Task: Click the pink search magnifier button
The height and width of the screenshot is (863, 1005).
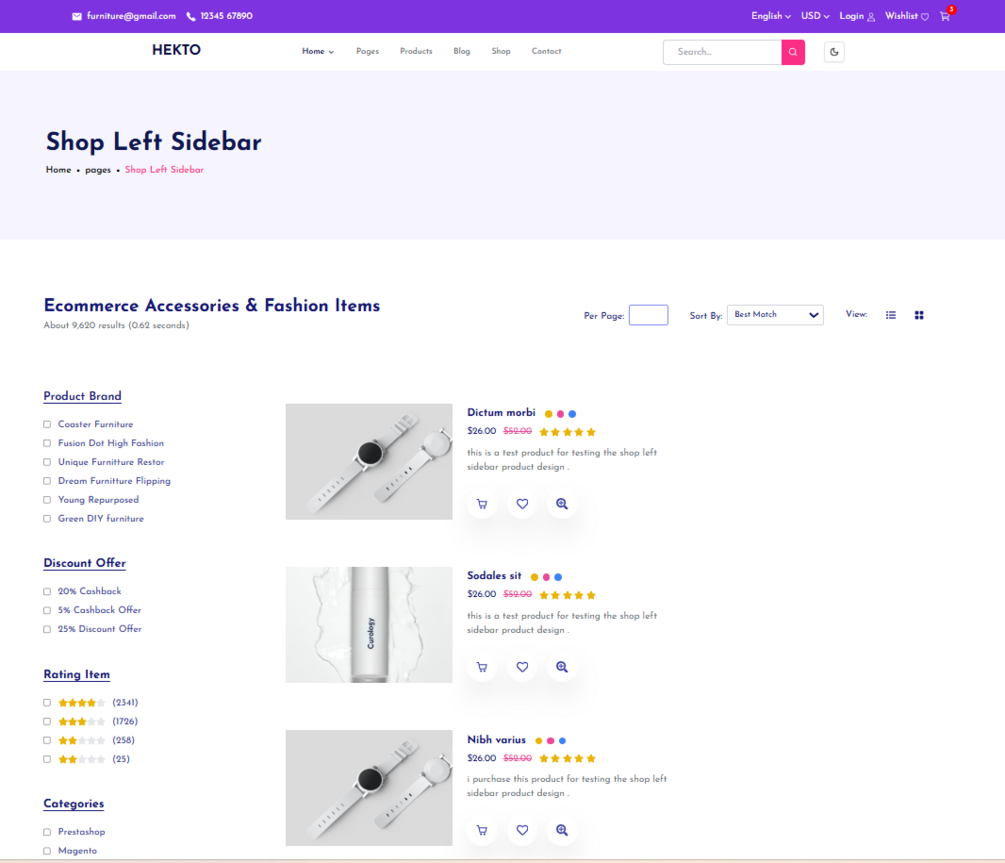Action: pyautogui.click(x=793, y=52)
